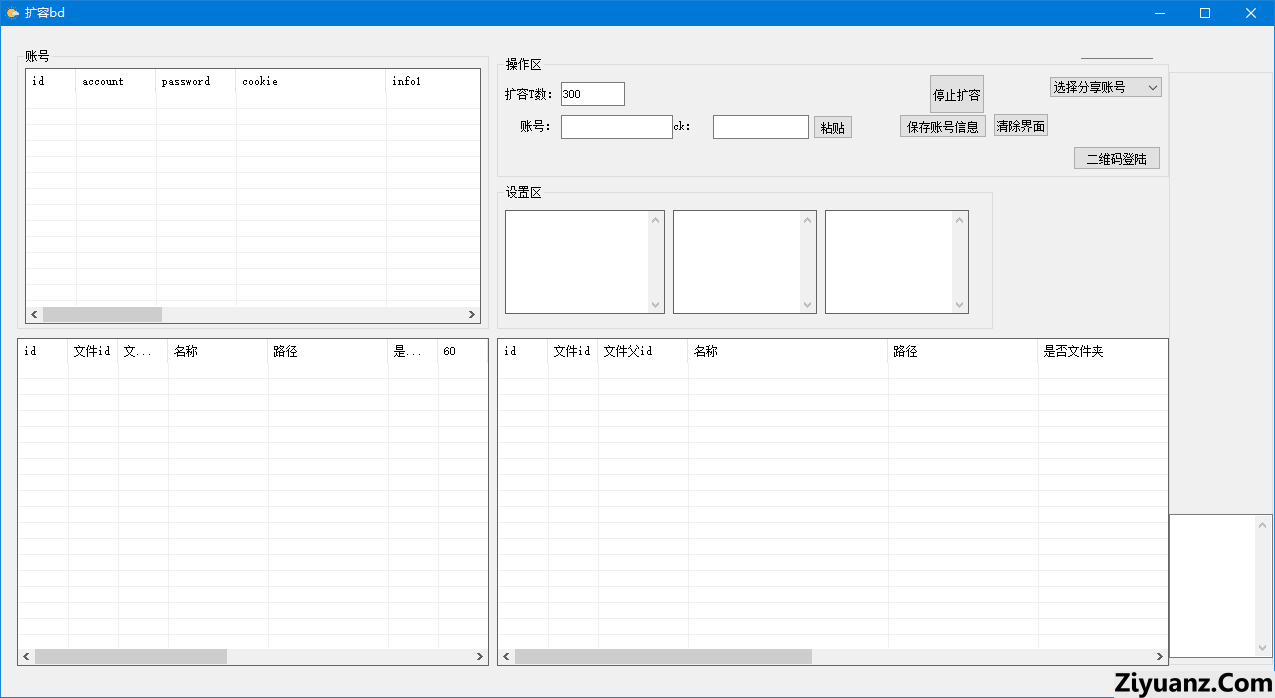Open 二维码登陆 QR login
1275x698 pixels.
[x=1116, y=158]
